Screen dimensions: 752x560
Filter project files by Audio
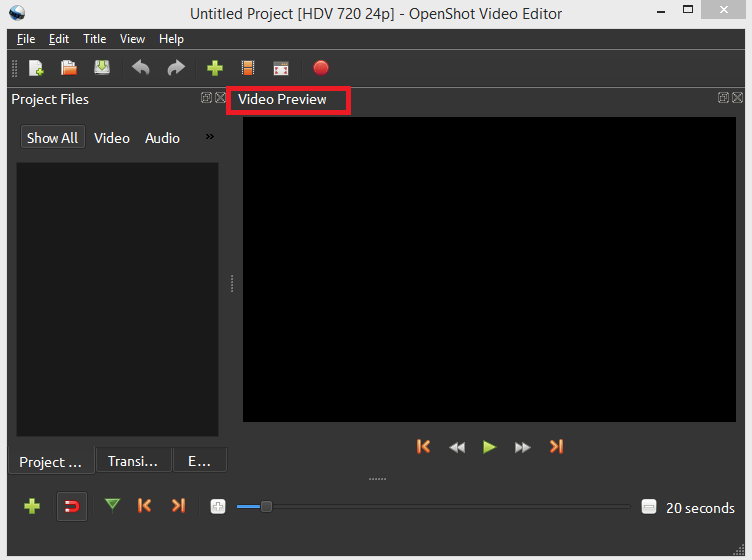click(162, 138)
